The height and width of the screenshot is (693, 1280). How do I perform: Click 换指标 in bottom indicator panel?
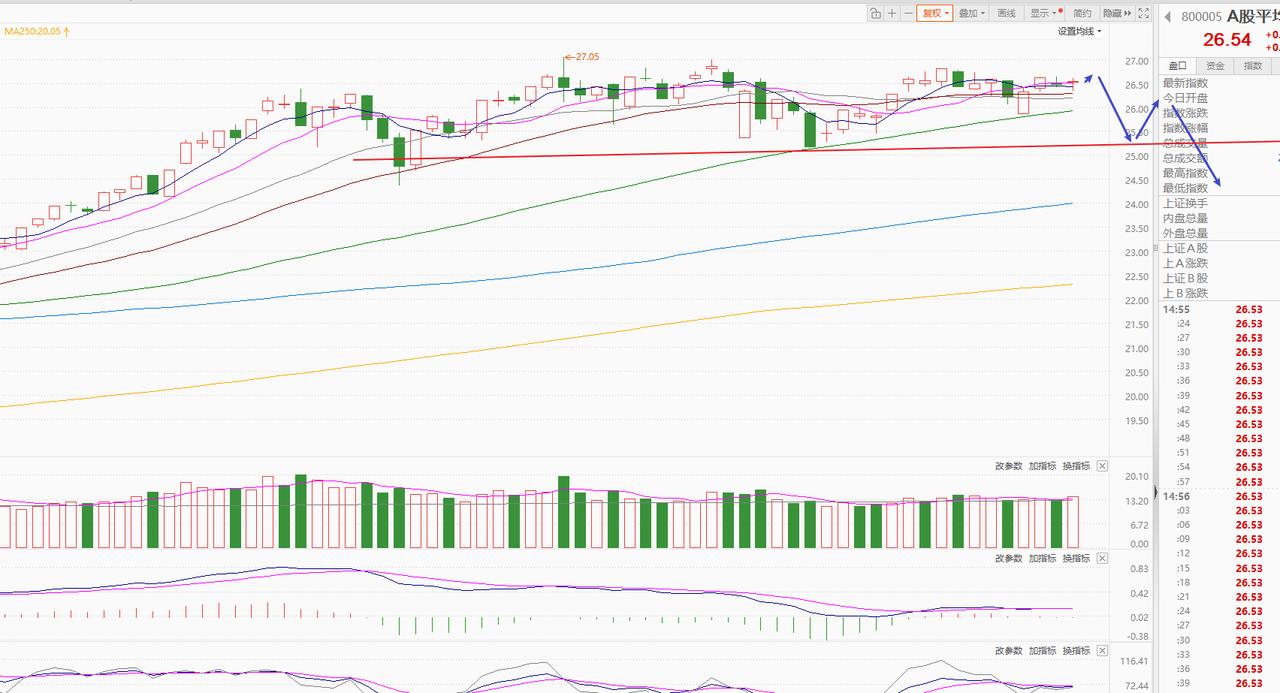coord(1076,651)
